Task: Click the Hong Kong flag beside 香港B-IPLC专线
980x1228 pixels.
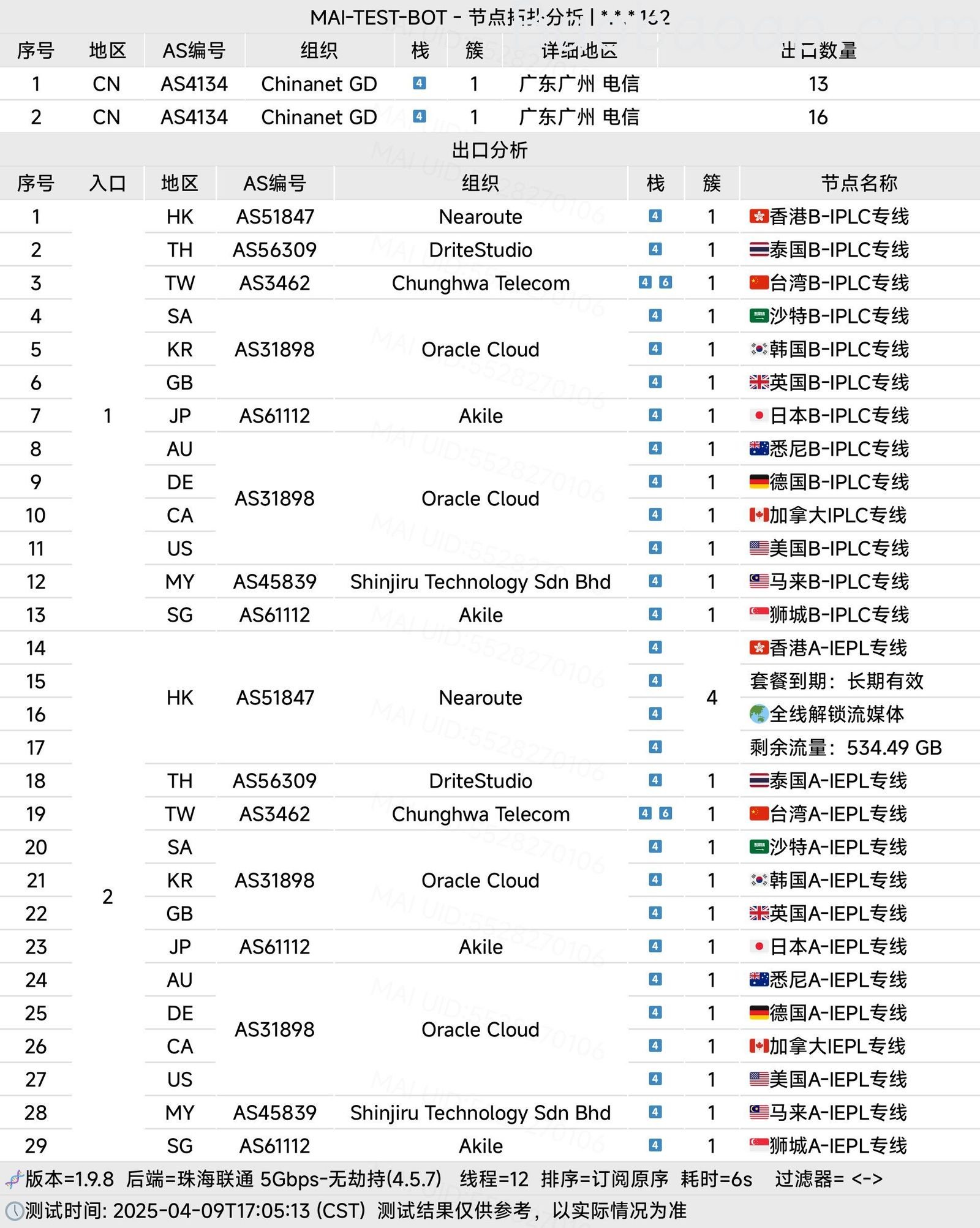Action: click(x=759, y=216)
